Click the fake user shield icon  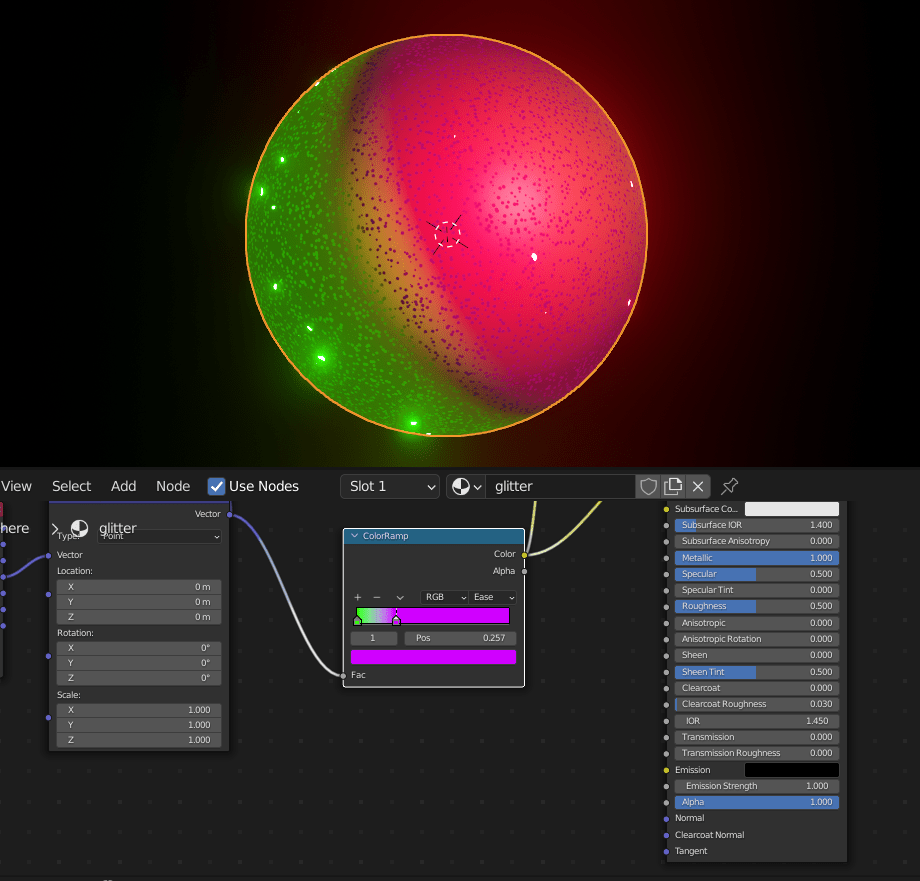(648, 486)
